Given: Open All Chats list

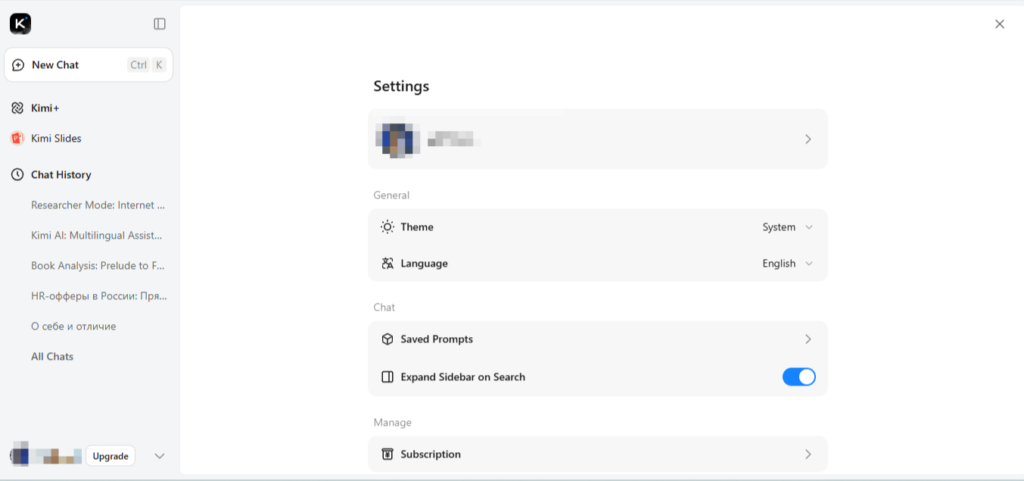Looking at the screenshot, I should tap(52, 357).
